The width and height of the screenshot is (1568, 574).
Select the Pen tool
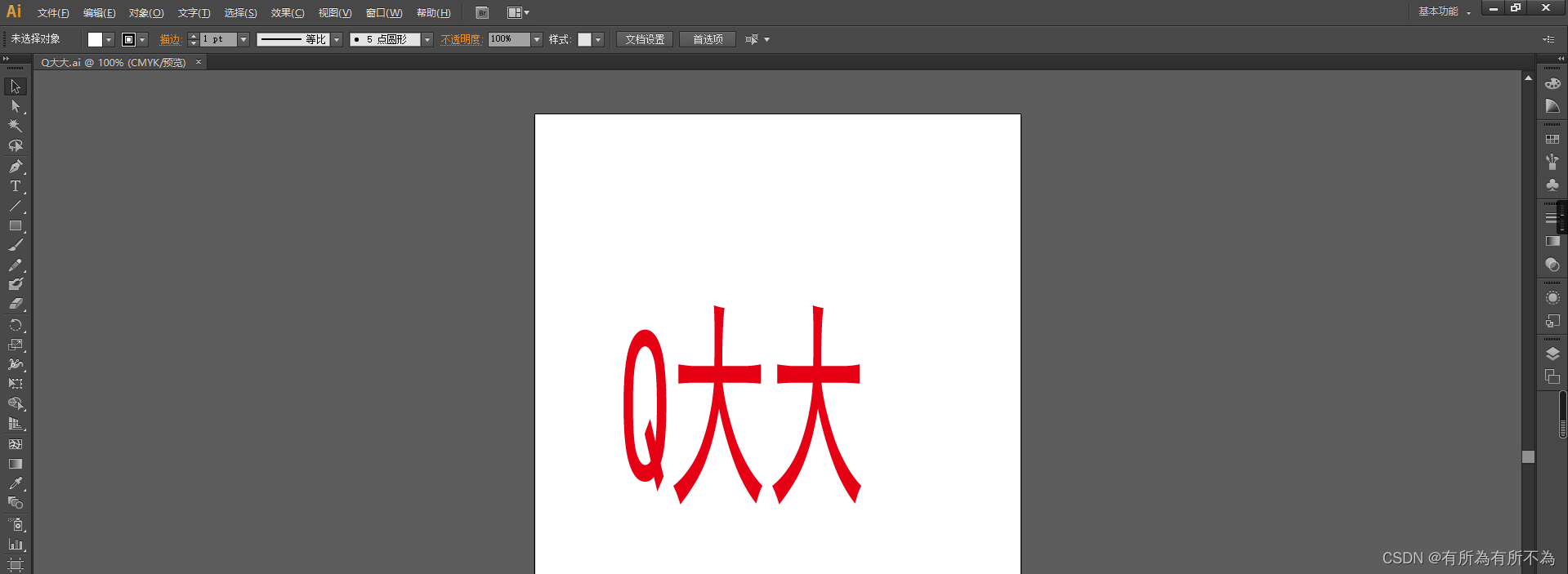(x=16, y=167)
